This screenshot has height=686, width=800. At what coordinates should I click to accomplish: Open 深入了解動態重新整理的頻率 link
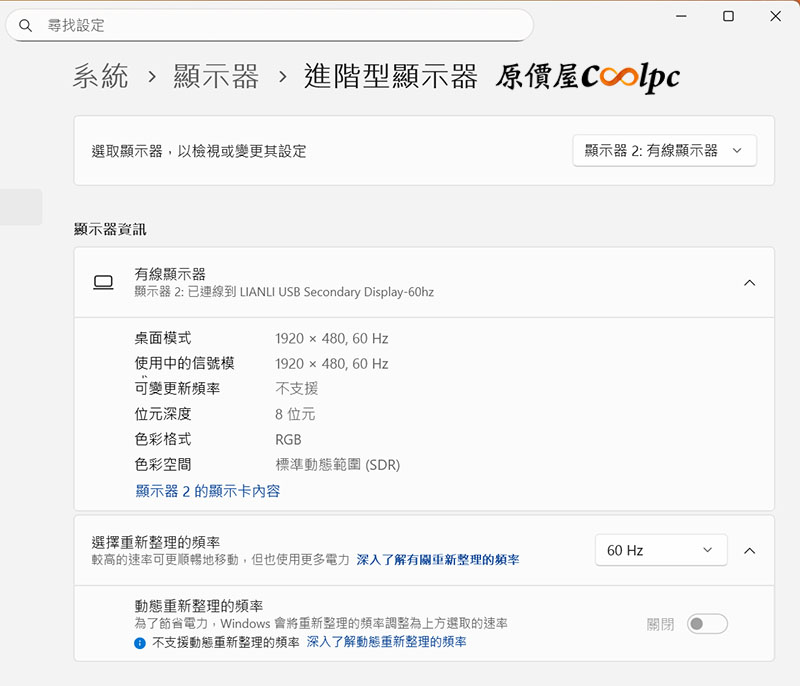pyautogui.click(x=386, y=642)
